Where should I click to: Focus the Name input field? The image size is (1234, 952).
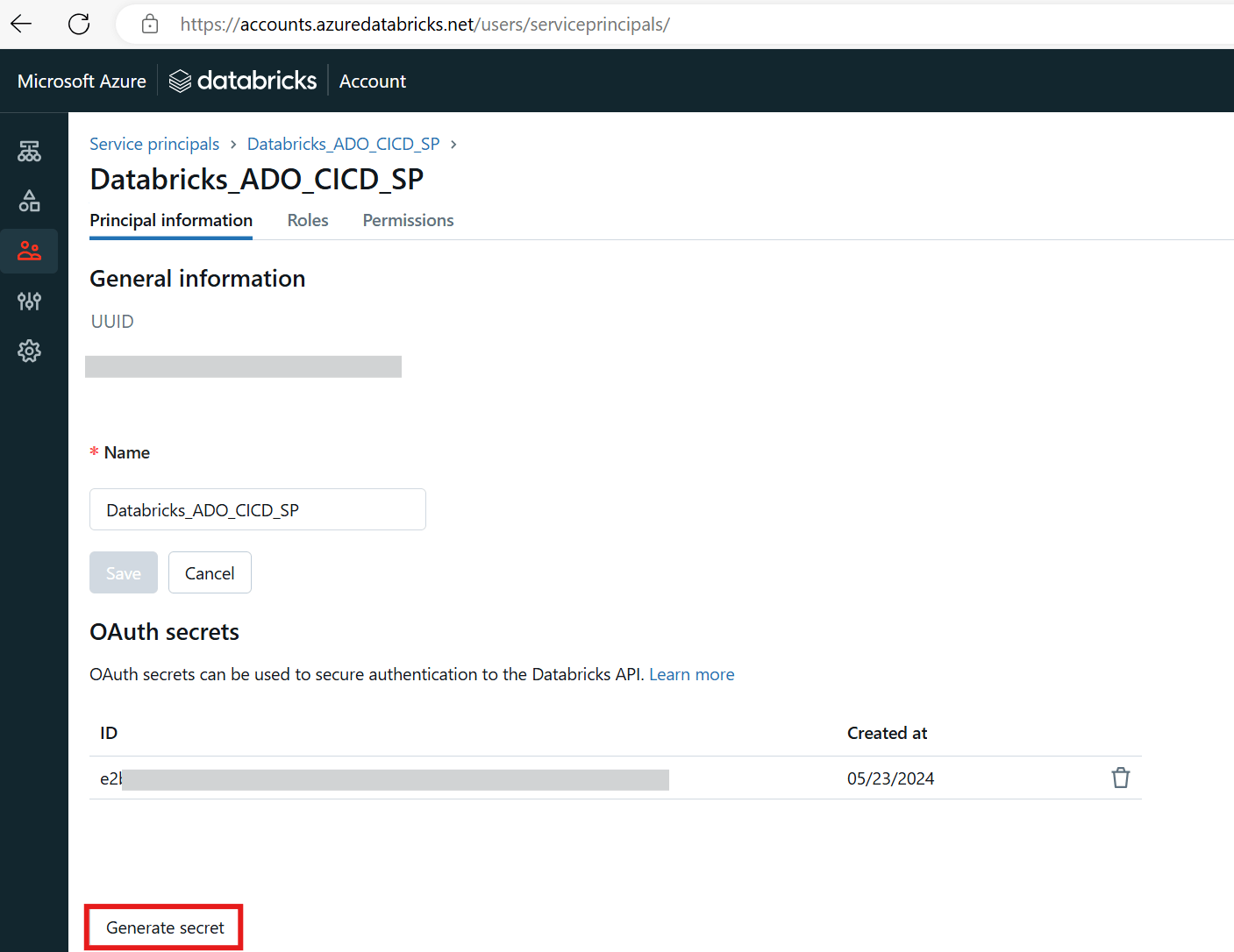257,509
